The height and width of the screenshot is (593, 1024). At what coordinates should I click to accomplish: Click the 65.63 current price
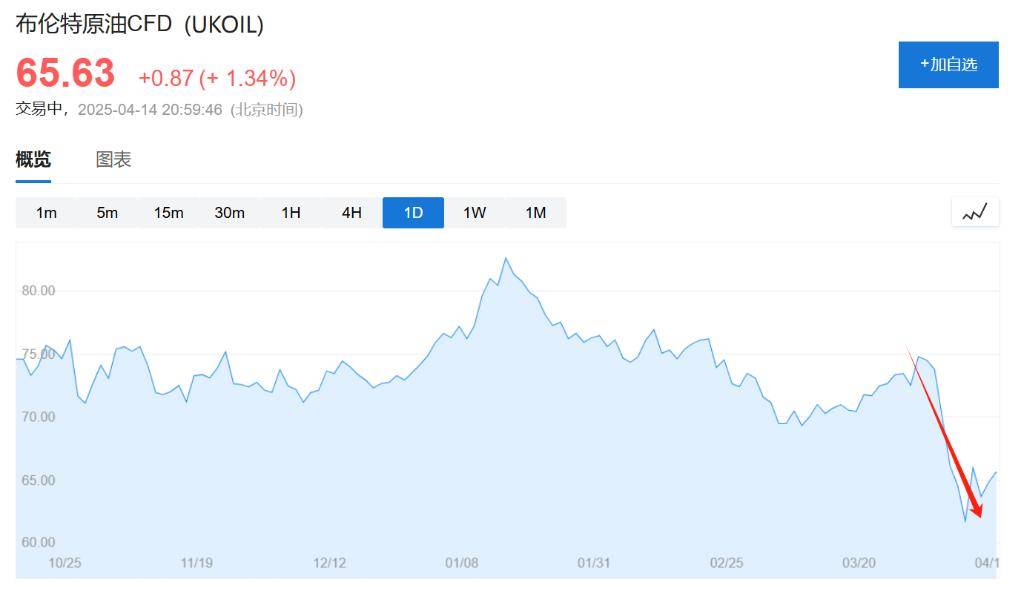65,73
